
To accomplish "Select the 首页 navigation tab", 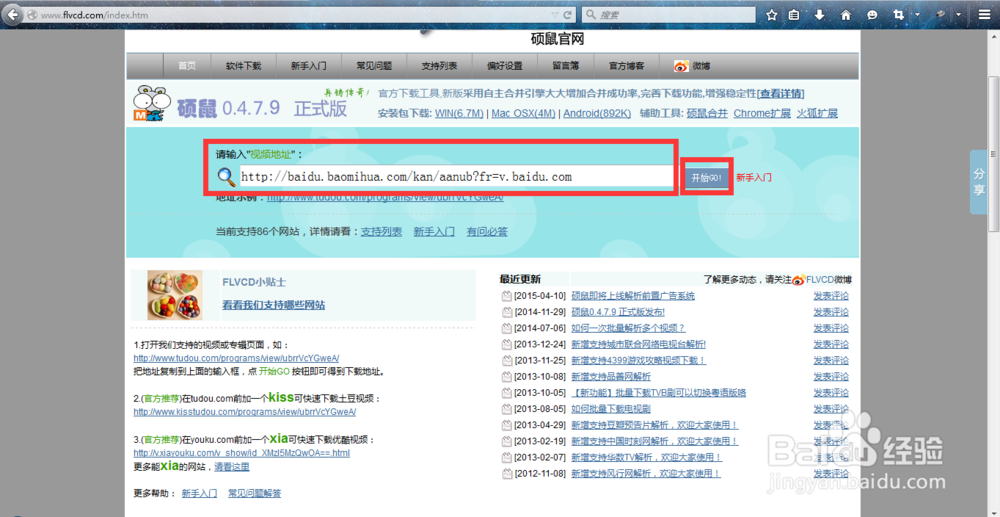I will tap(187, 66).
